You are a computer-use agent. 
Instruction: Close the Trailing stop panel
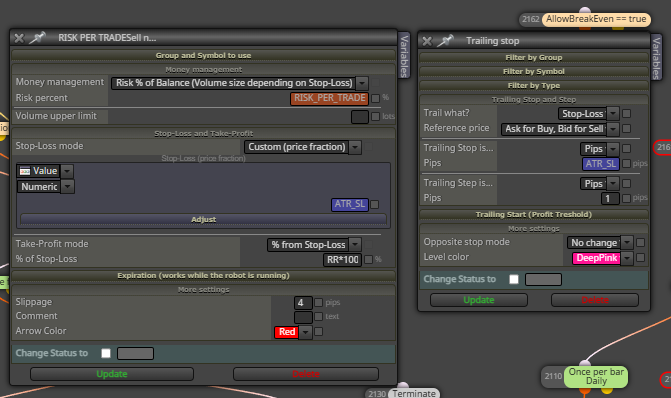(x=427, y=41)
